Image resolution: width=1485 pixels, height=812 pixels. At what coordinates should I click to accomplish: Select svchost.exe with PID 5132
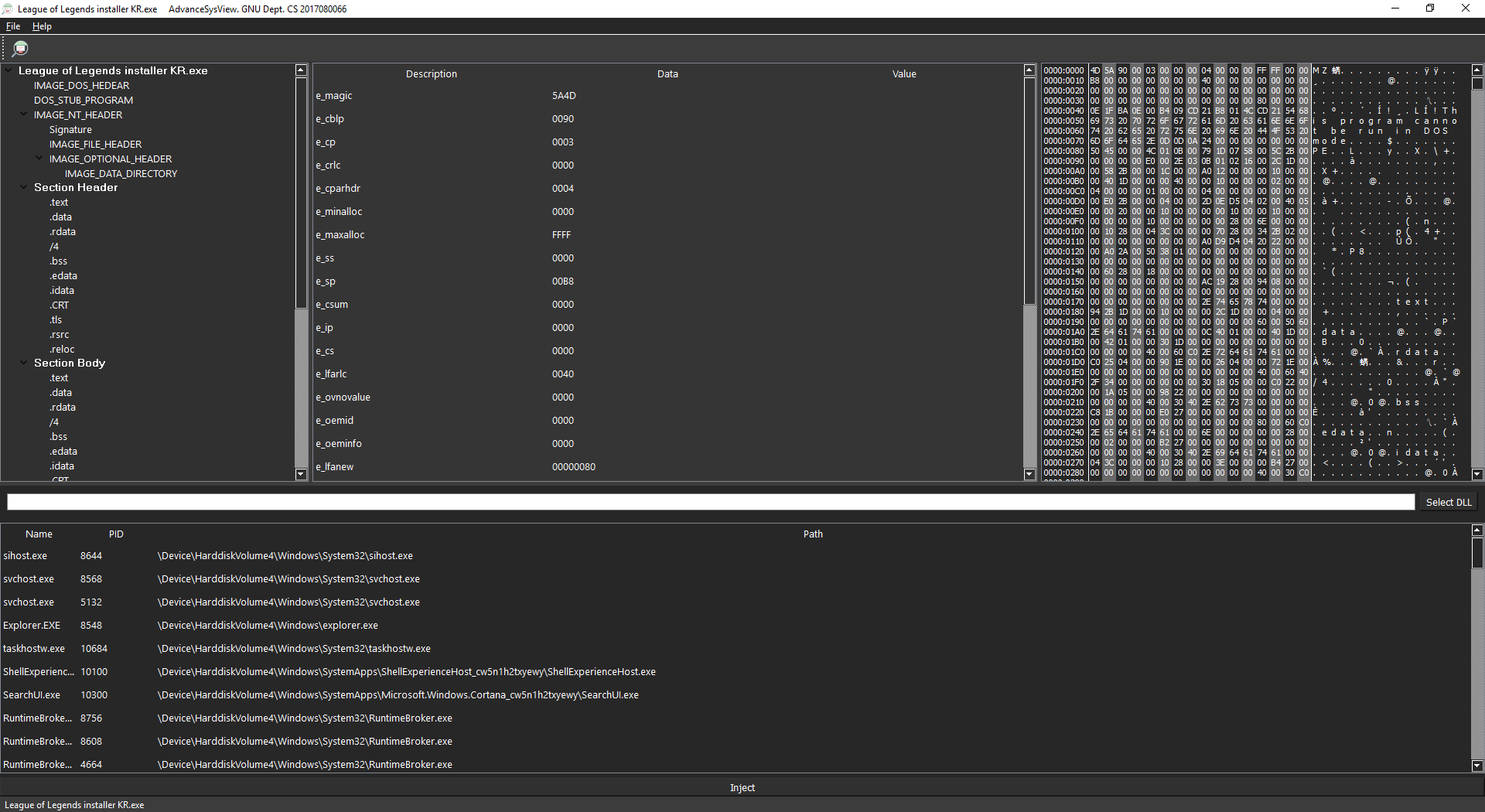pos(735,602)
